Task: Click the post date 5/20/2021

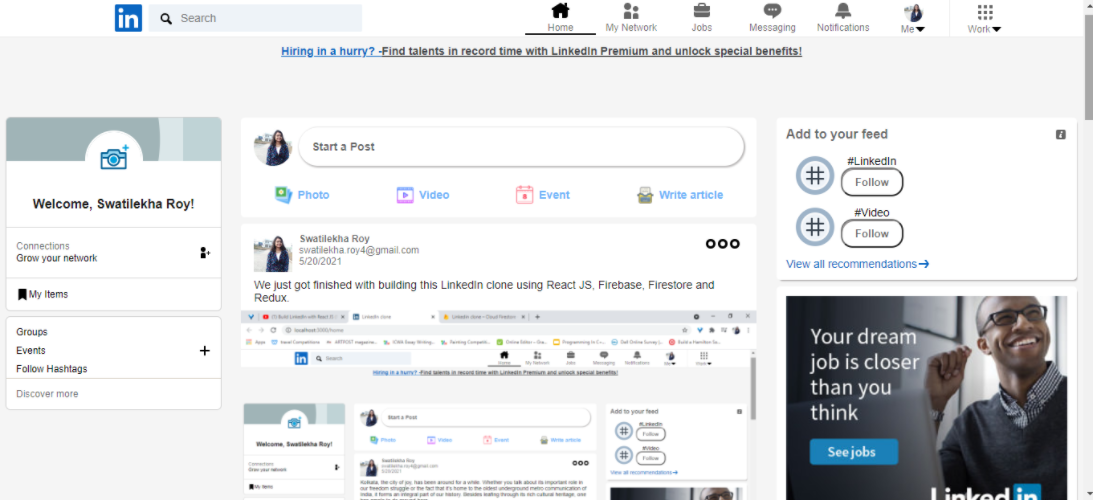Action: pyautogui.click(x=319, y=261)
